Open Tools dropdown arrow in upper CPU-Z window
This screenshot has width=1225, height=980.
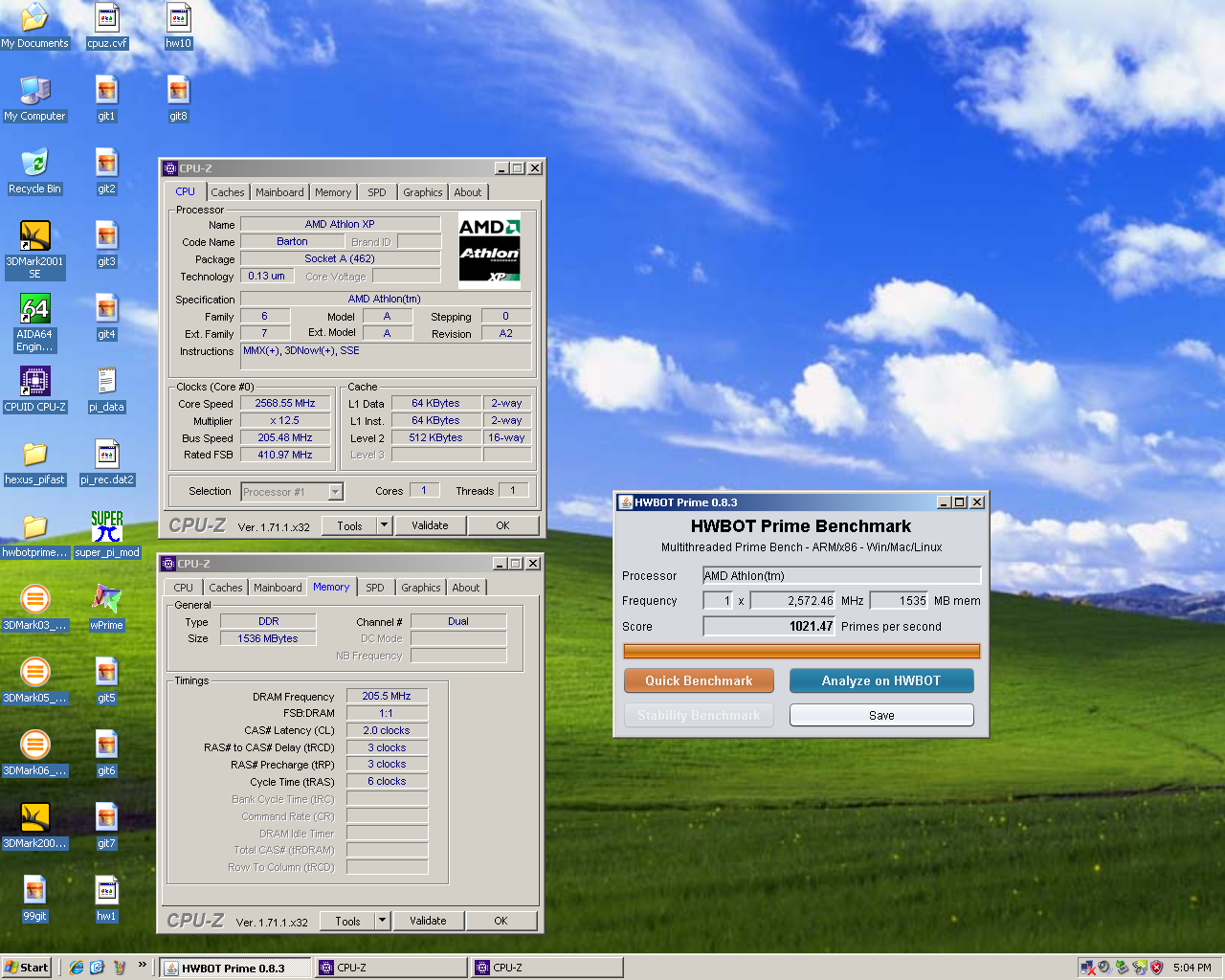click(x=384, y=525)
